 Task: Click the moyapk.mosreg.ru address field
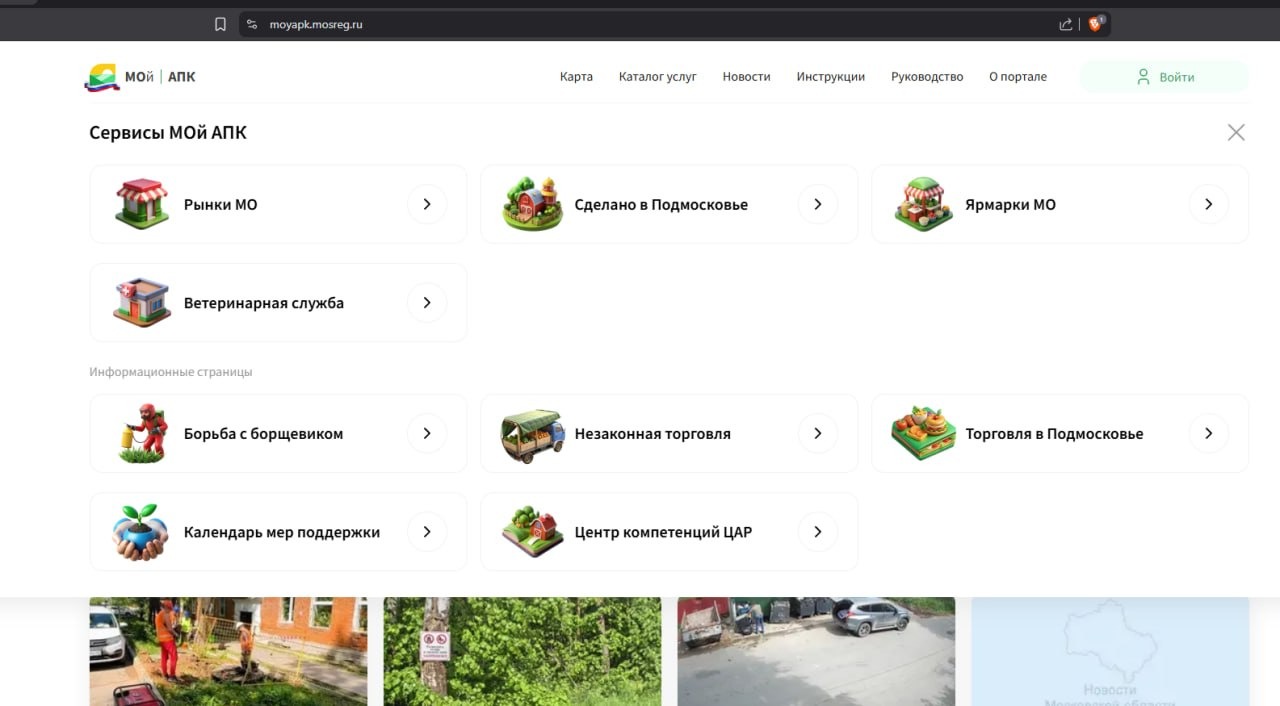click(x=650, y=24)
